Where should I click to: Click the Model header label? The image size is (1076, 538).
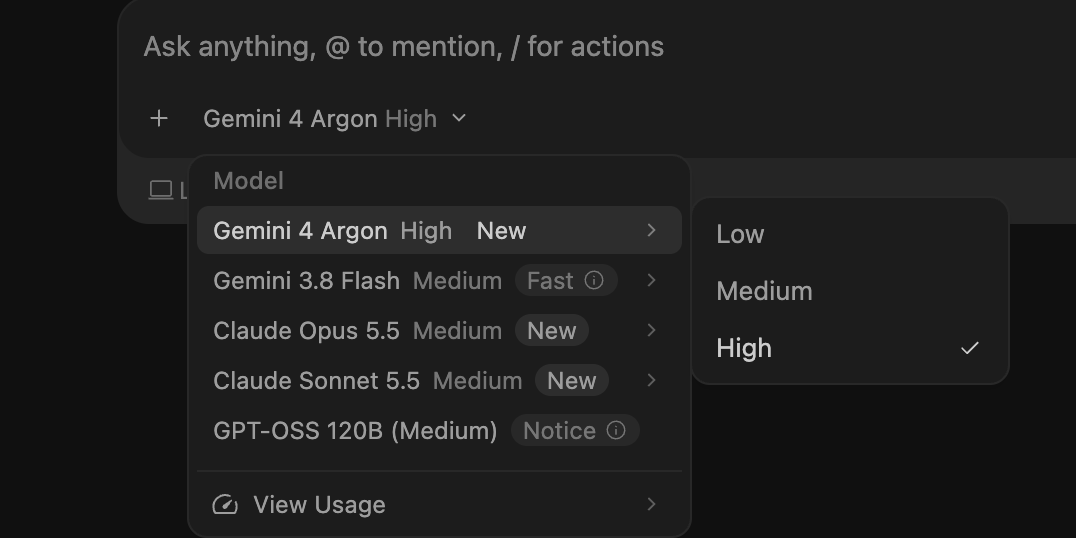[x=248, y=181]
